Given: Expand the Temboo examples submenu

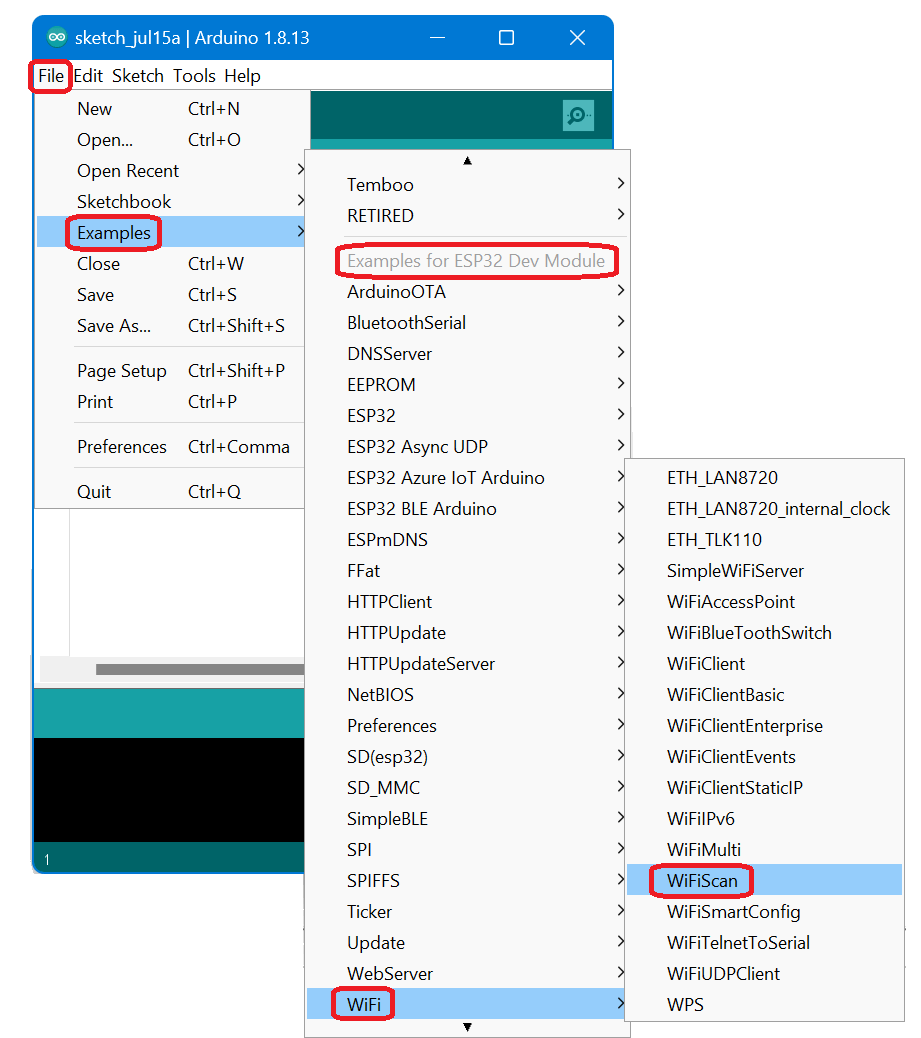Looking at the screenshot, I should (467, 185).
